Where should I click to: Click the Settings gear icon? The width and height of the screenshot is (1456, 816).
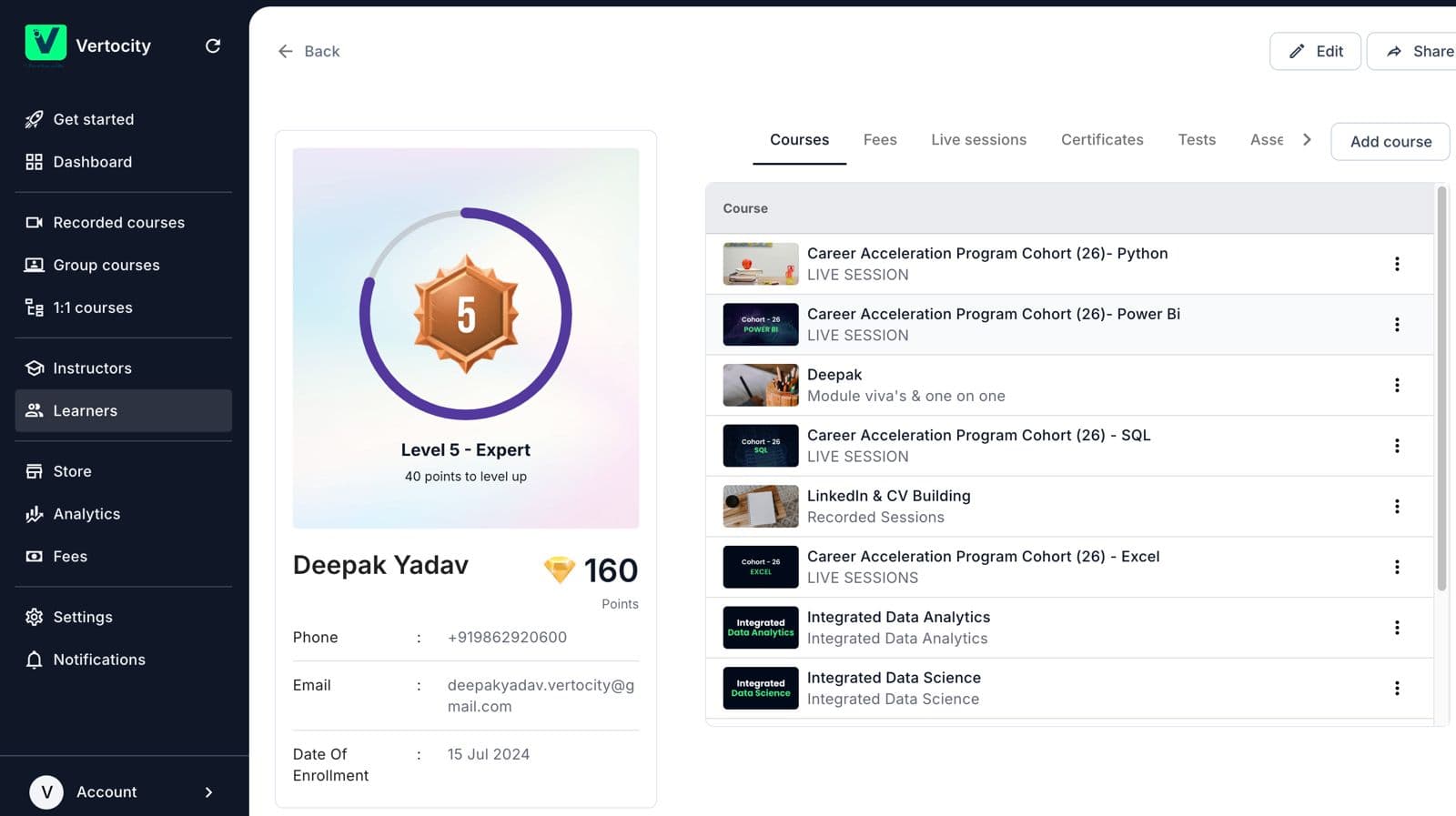[x=34, y=617]
